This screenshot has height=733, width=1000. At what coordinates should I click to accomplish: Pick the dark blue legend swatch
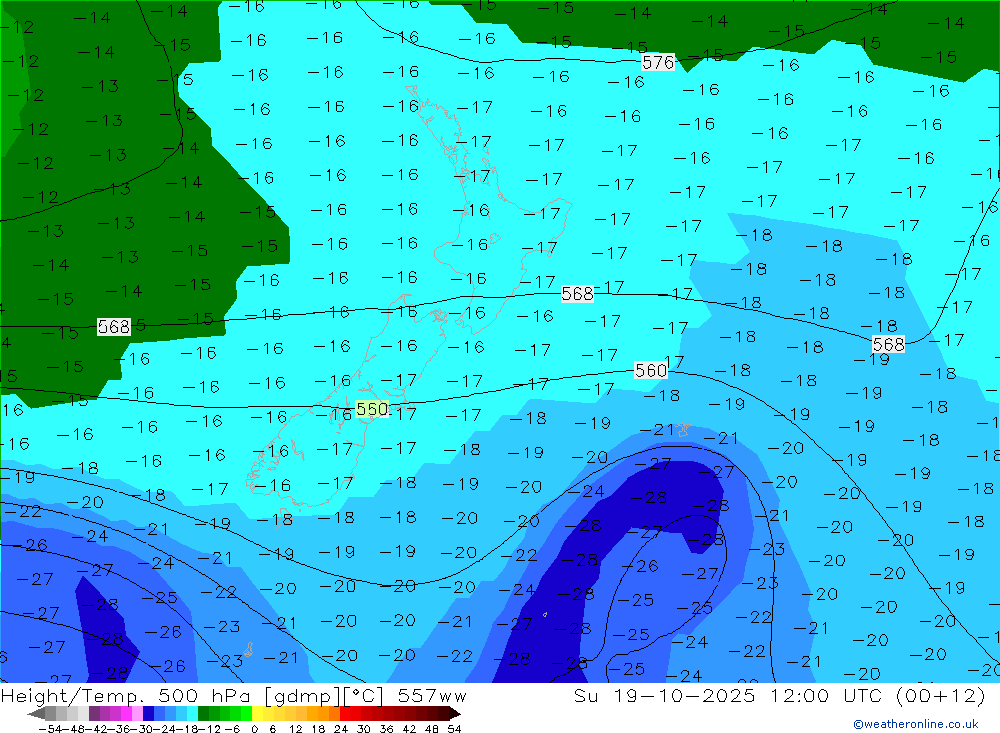pyautogui.click(x=148, y=714)
